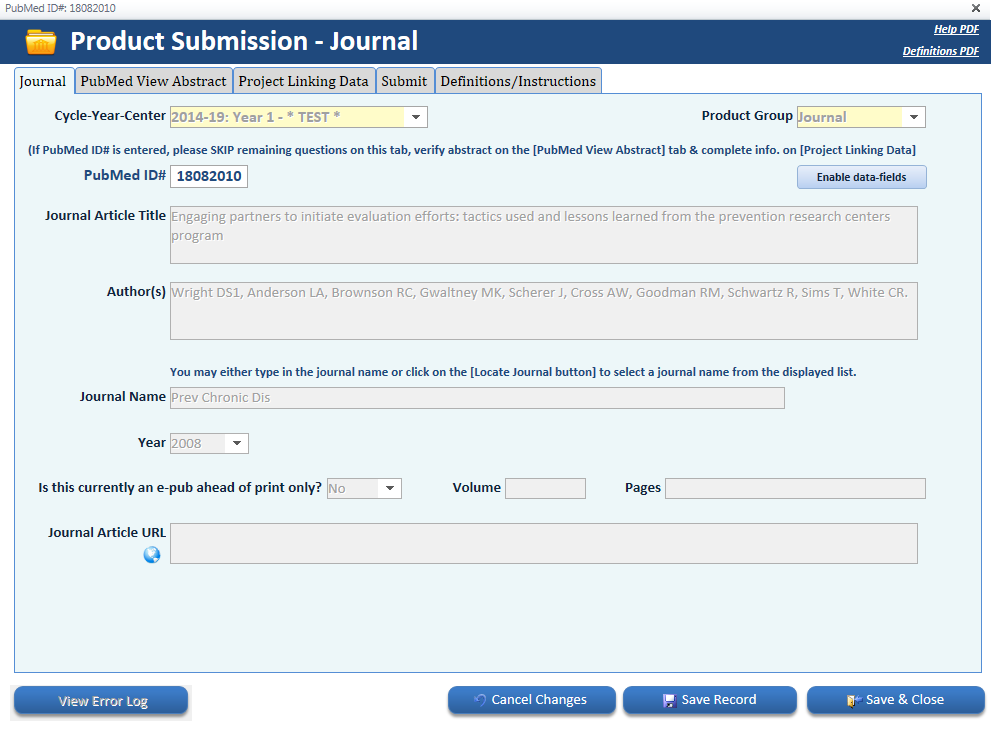Click the 'PubMed ID#: 18082010' window title
This screenshot has width=991, height=735.
(x=60, y=8)
